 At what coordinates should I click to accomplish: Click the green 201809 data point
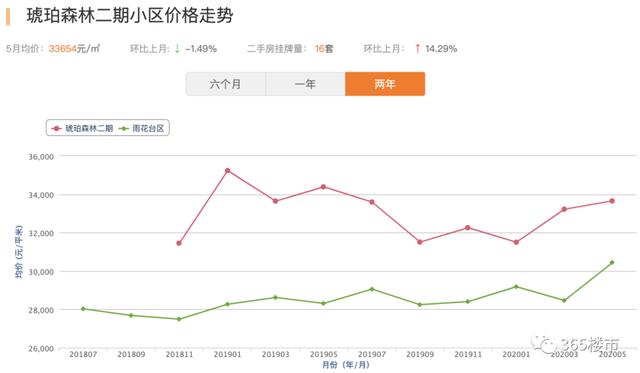pos(131,315)
